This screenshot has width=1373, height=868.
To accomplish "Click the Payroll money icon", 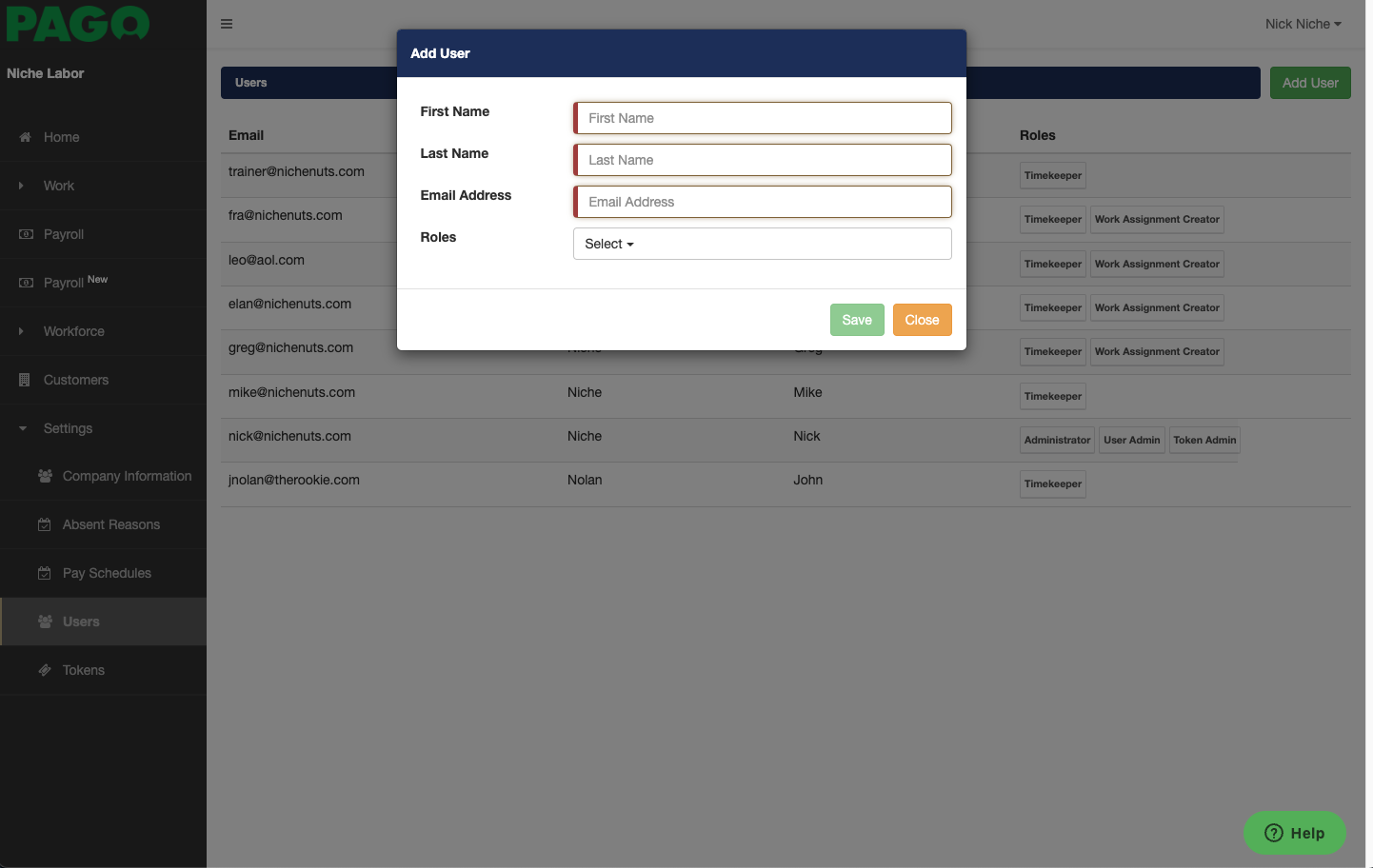I will (x=26, y=234).
